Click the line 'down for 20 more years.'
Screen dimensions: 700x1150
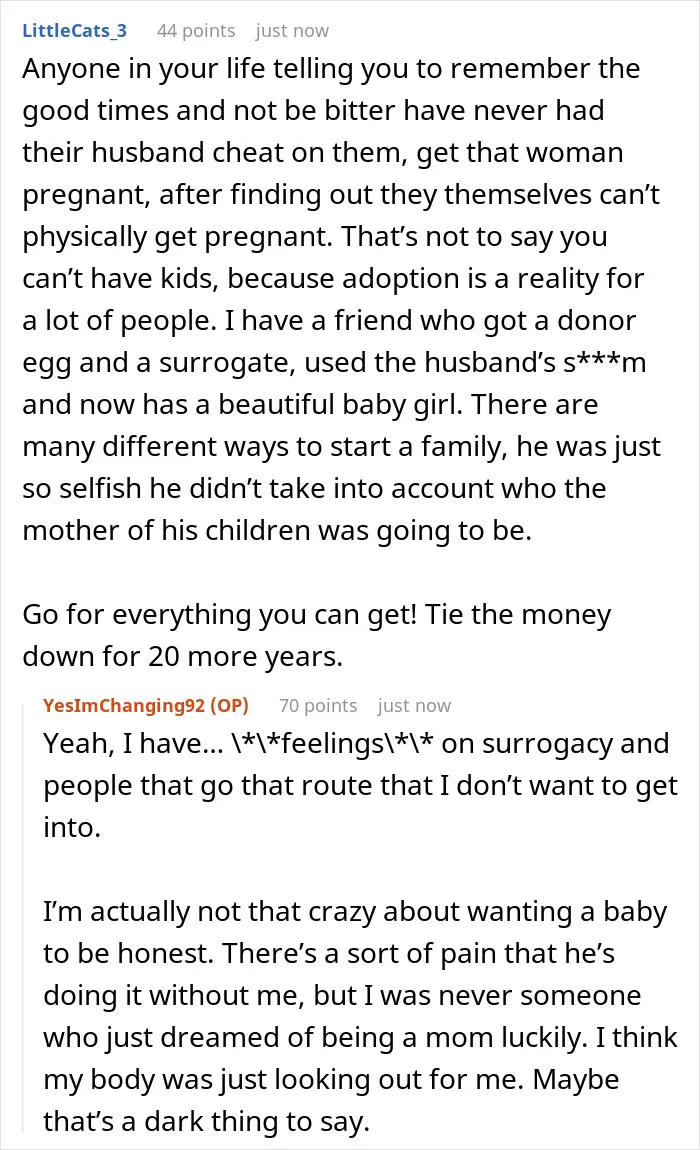(183, 656)
